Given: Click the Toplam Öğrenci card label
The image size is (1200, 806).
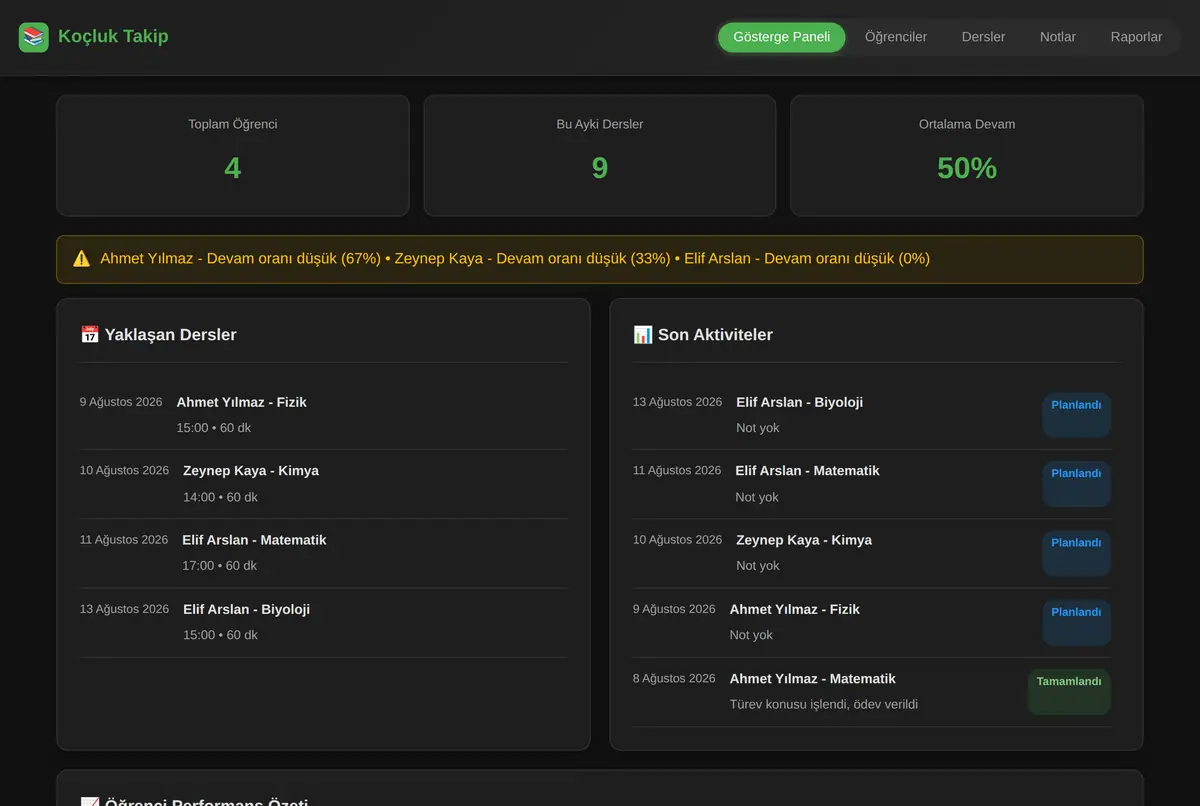Looking at the screenshot, I should click(233, 125).
